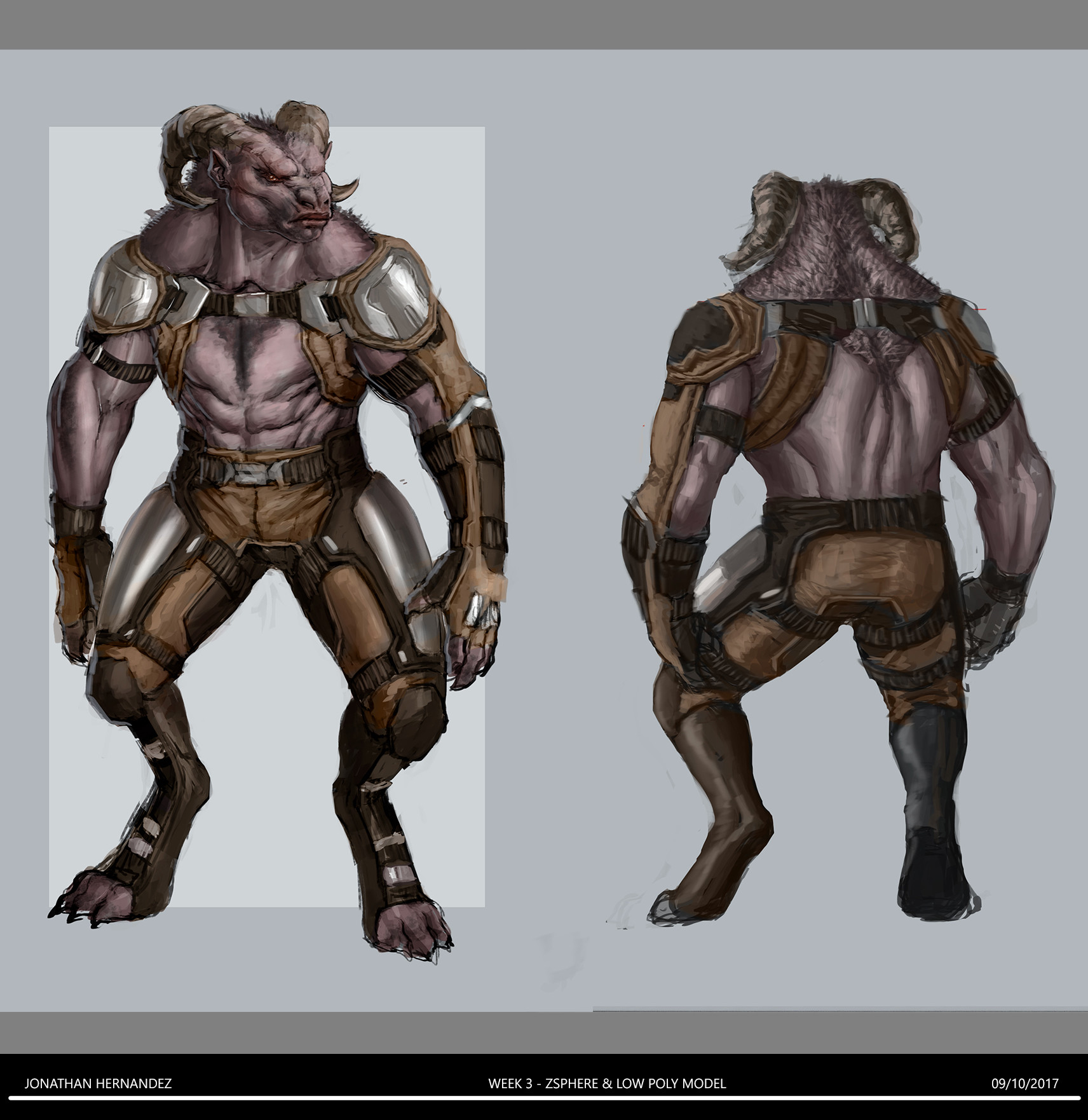This screenshot has width=1088, height=1120.
Task: Click the artist name Jonathan Hernandez
Action: (x=99, y=1082)
